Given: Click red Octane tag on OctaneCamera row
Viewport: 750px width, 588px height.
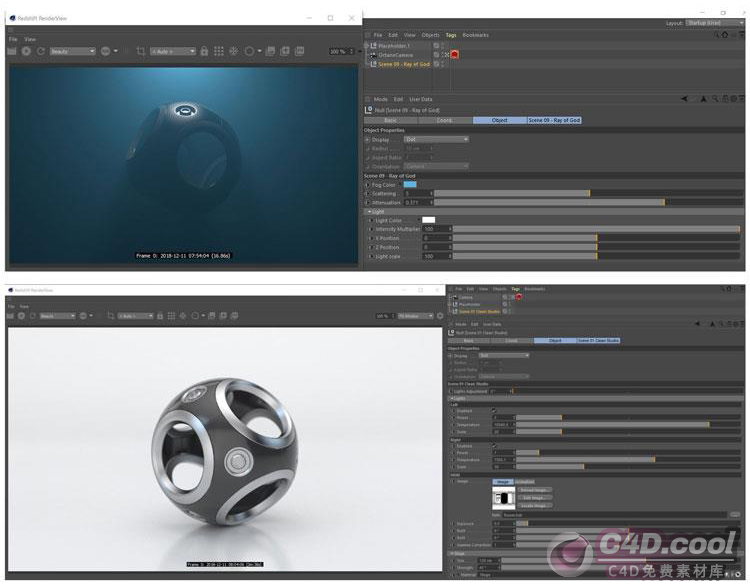Looking at the screenshot, I should (454, 55).
